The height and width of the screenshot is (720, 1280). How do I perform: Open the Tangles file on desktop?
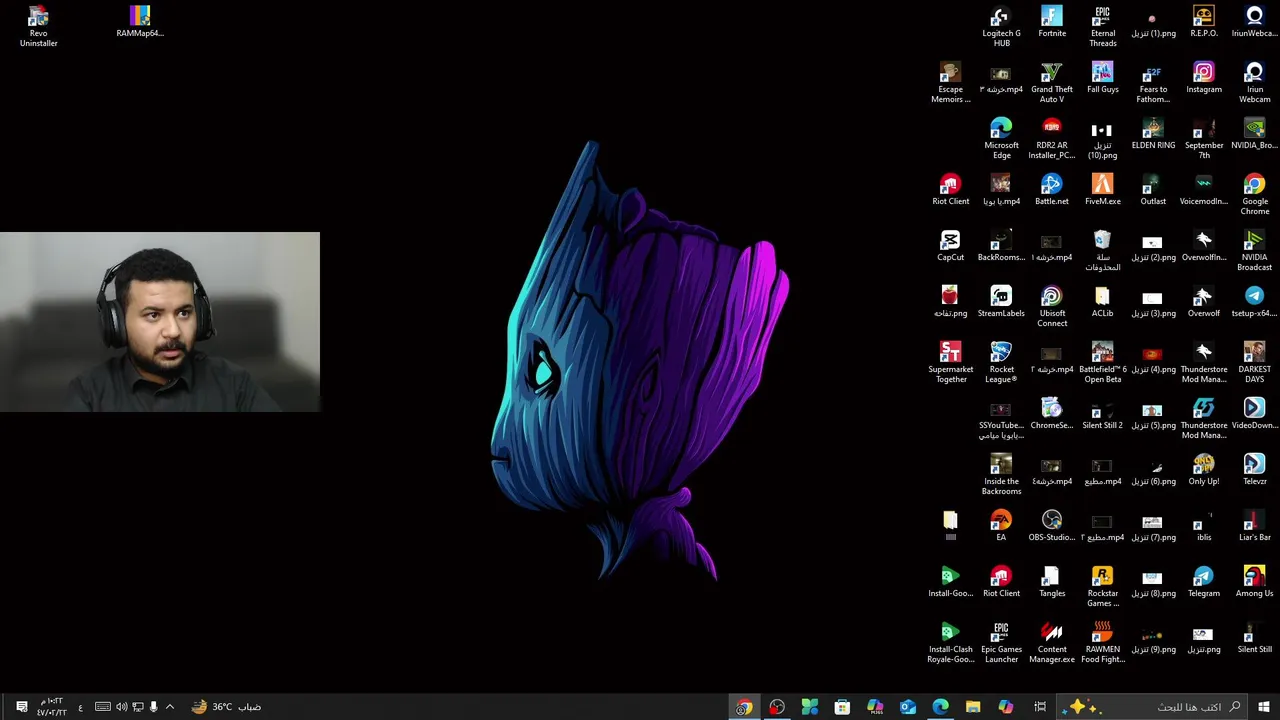click(1052, 582)
